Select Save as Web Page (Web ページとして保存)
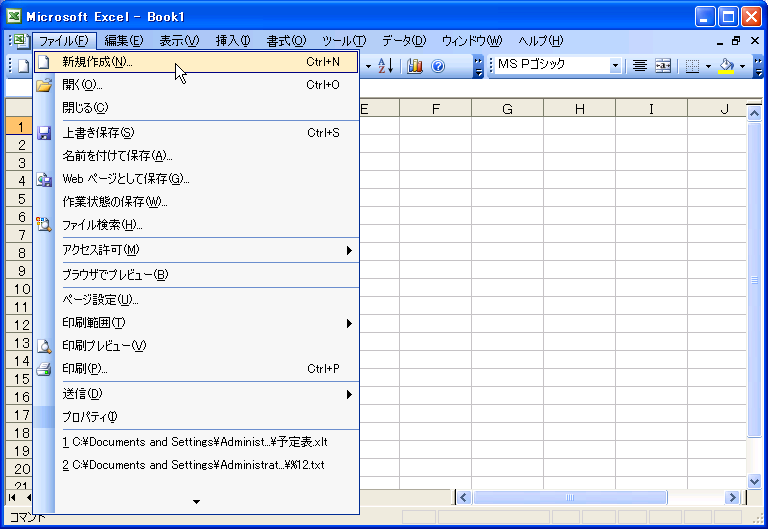Viewport: 768px width, 529px height. tap(196, 179)
